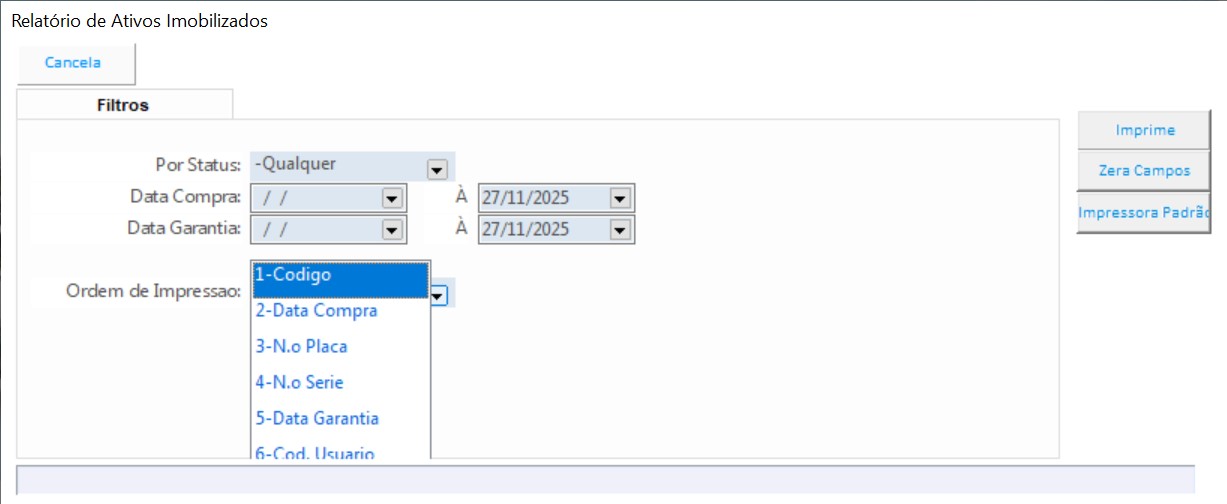The width and height of the screenshot is (1227, 504).
Task: Click the empty Data Compra start date field
Action: point(315,199)
